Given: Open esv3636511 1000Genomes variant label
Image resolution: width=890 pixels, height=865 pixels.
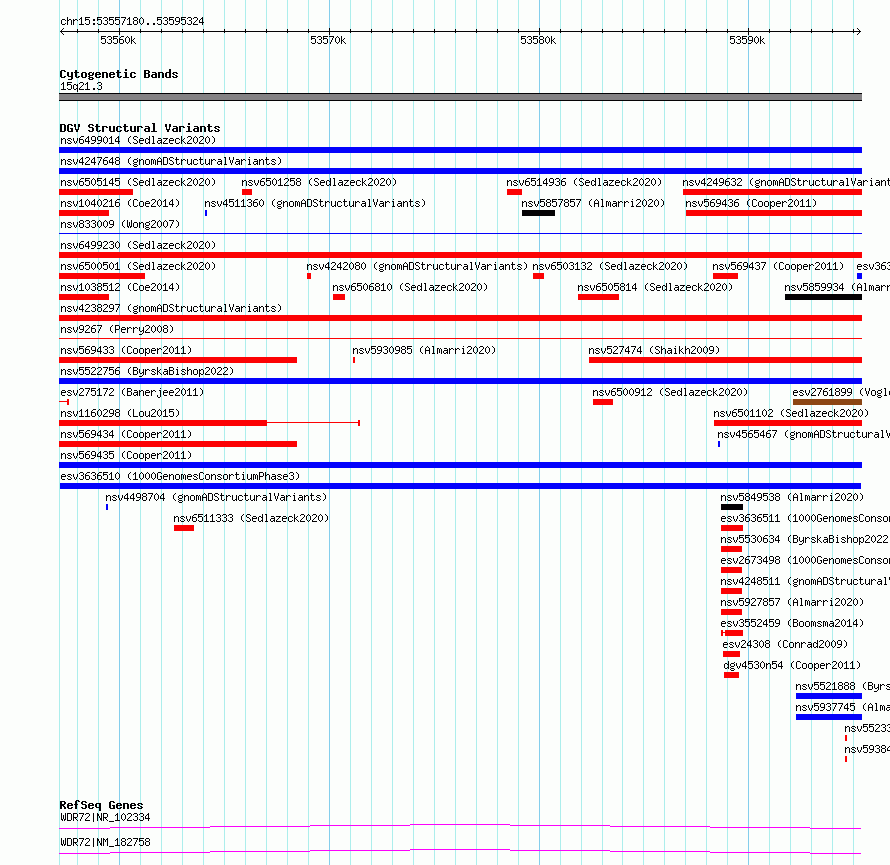Looking at the screenshot, I should [x=805, y=518].
